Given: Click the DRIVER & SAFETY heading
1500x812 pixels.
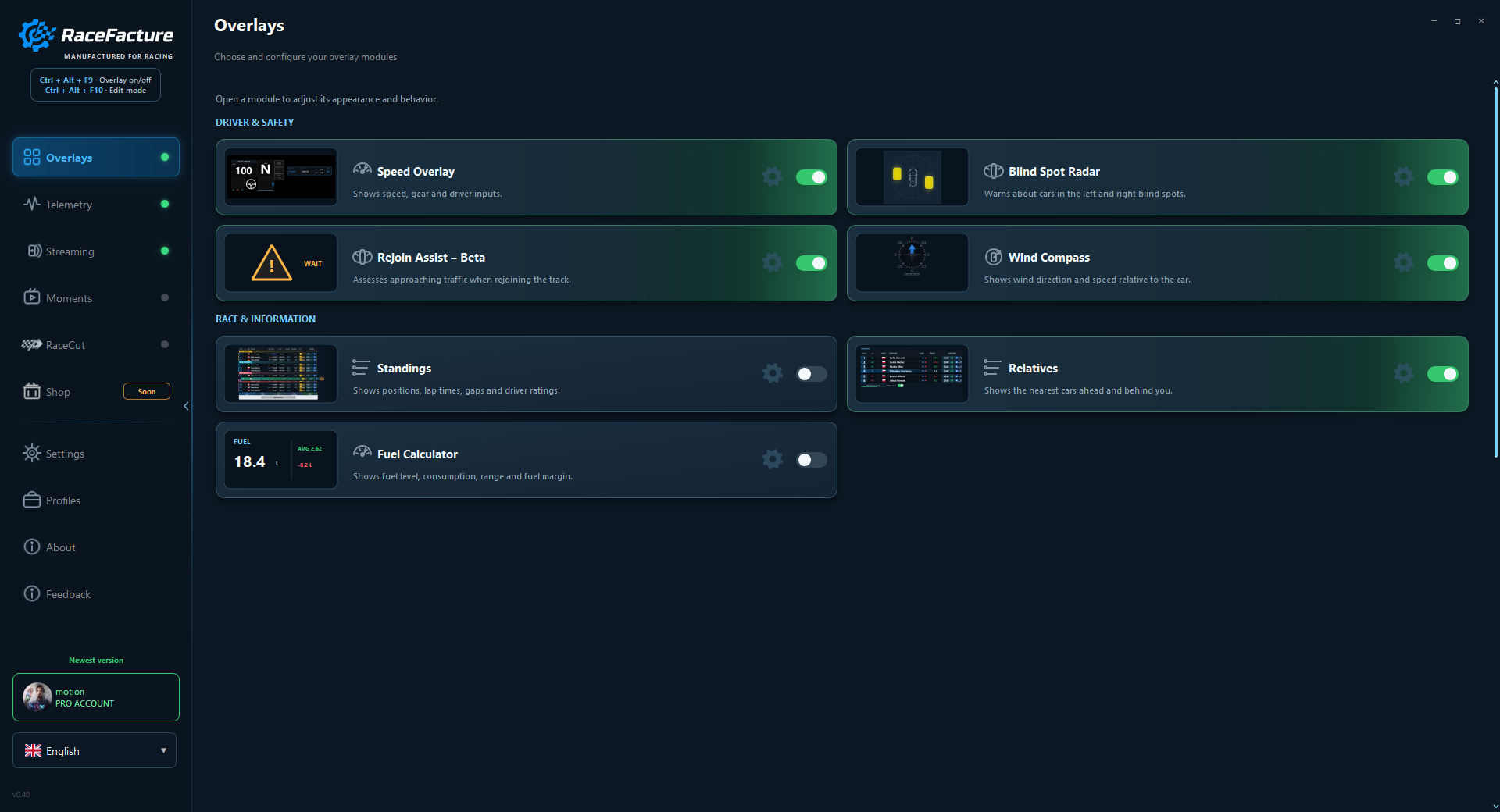Looking at the screenshot, I should [255, 123].
